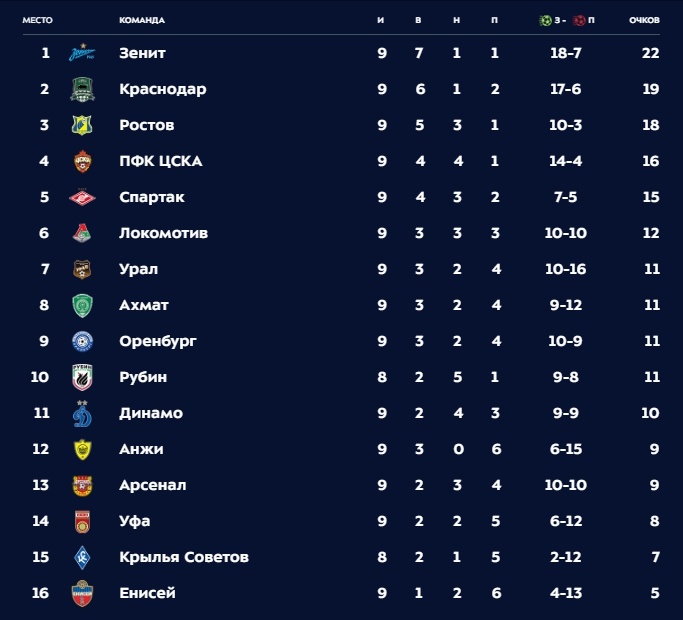Click the Краснодар club crest
The height and width of the screenshot is (620, 683).
[82, 89]
